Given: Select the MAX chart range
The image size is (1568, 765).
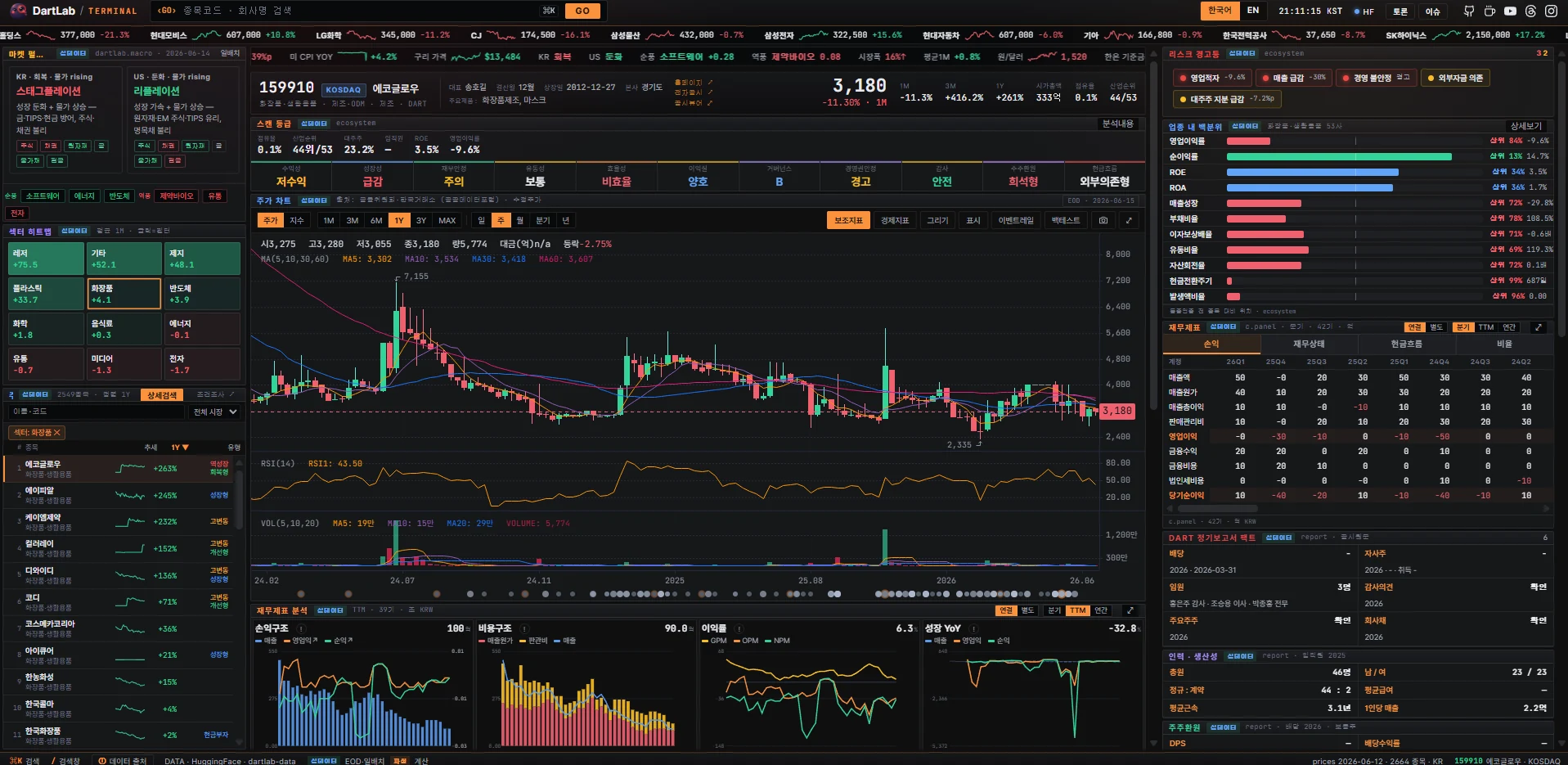Looking at the screenshot, I should 447,220.
